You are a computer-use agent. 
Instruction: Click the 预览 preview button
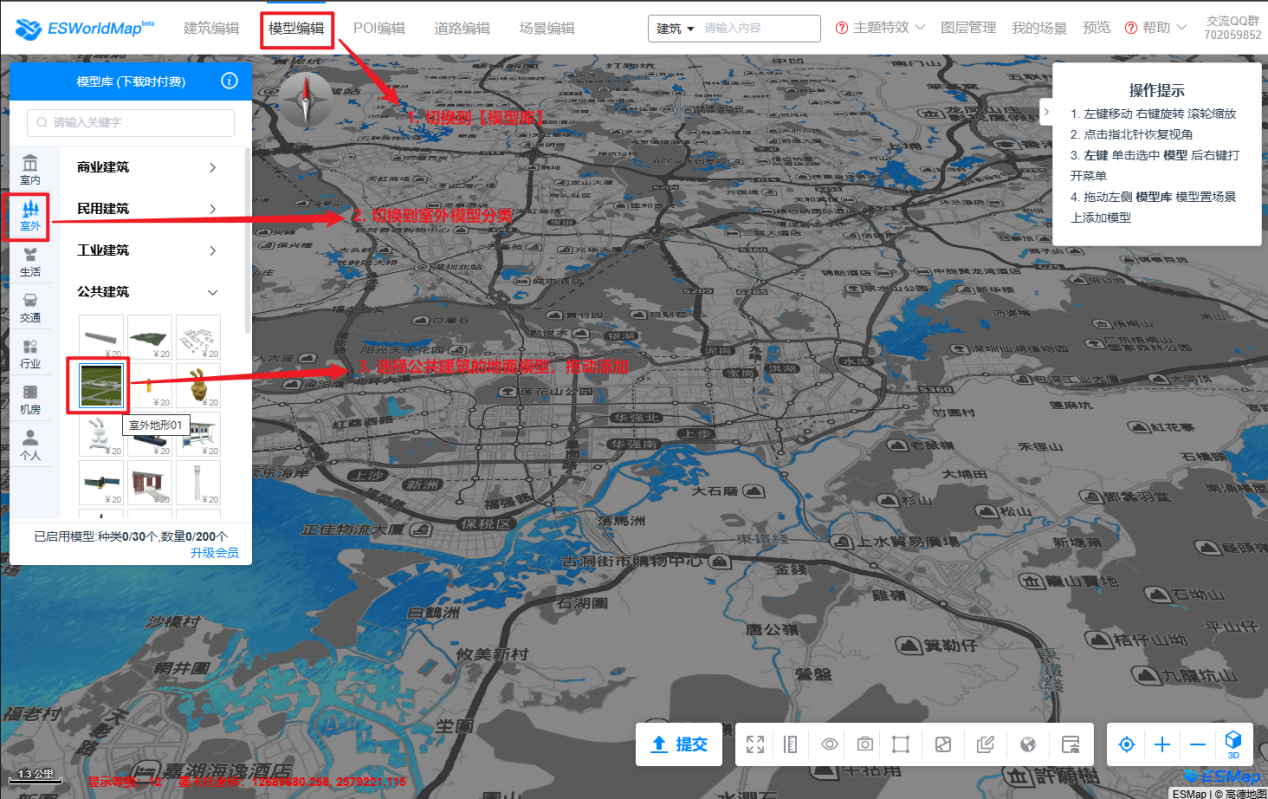point(1096,28)
